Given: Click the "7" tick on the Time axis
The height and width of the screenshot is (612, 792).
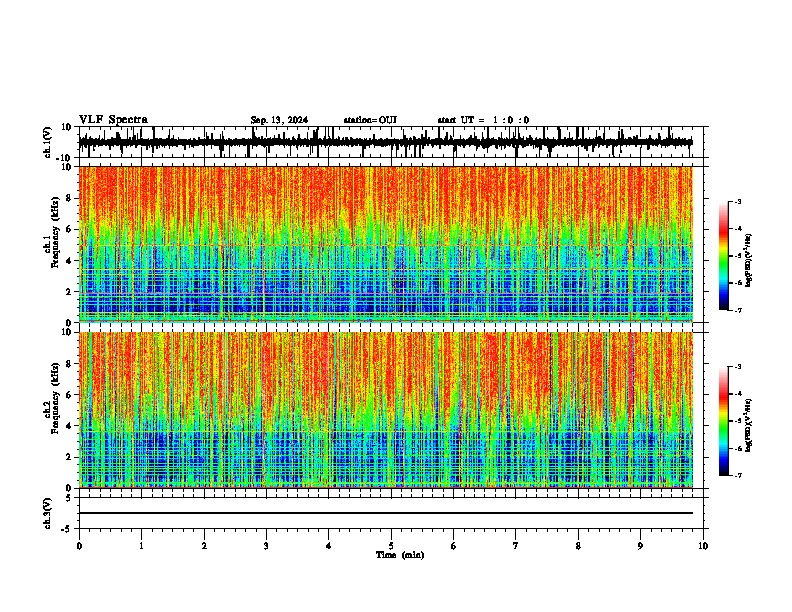Looking at the screenshot, I should click(x=516, y=546).
